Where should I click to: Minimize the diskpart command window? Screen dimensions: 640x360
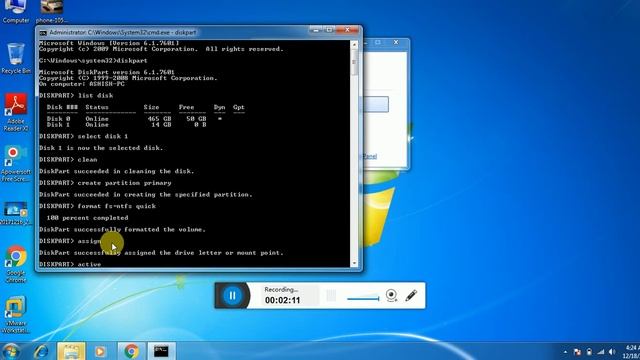click(x=316, y=30)
